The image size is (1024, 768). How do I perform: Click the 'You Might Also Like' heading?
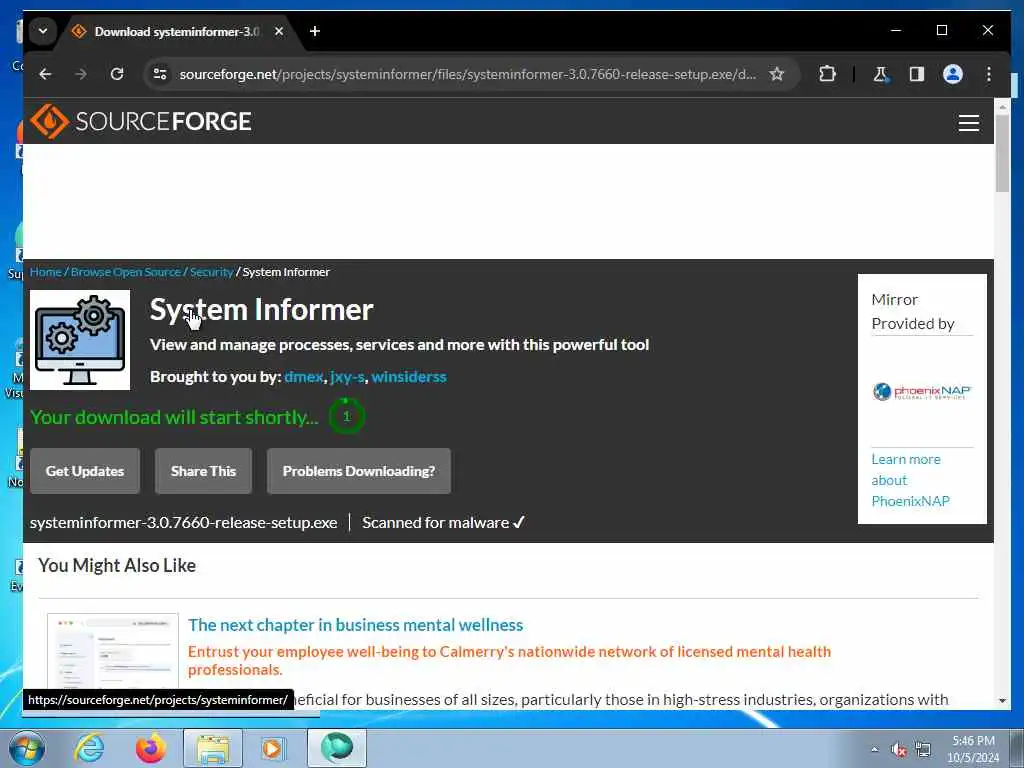click(117, 566)
